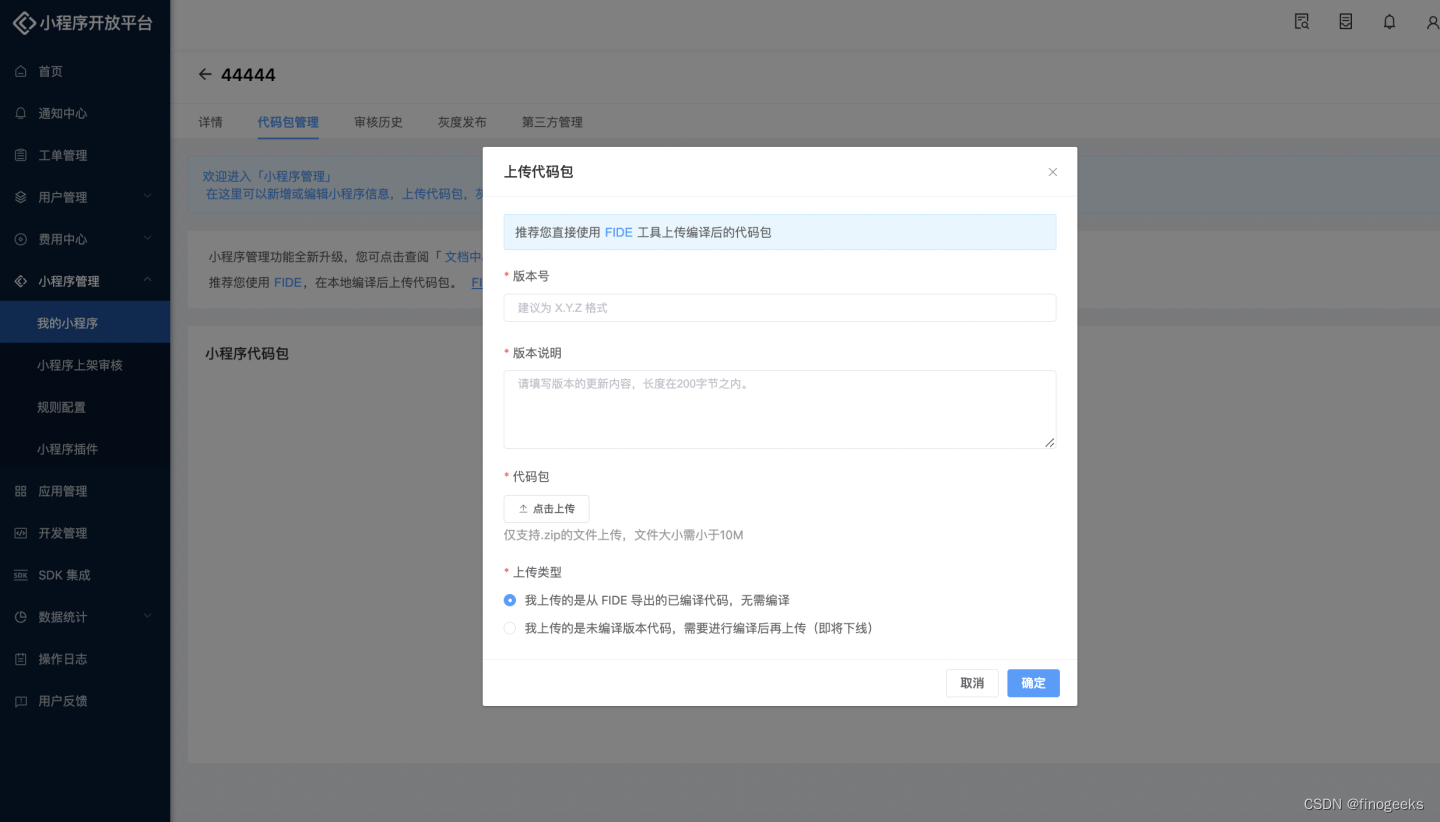Select radio for 未编译版本代码 upload type
Screen dimensions: 1440x822
coord(510,628)
